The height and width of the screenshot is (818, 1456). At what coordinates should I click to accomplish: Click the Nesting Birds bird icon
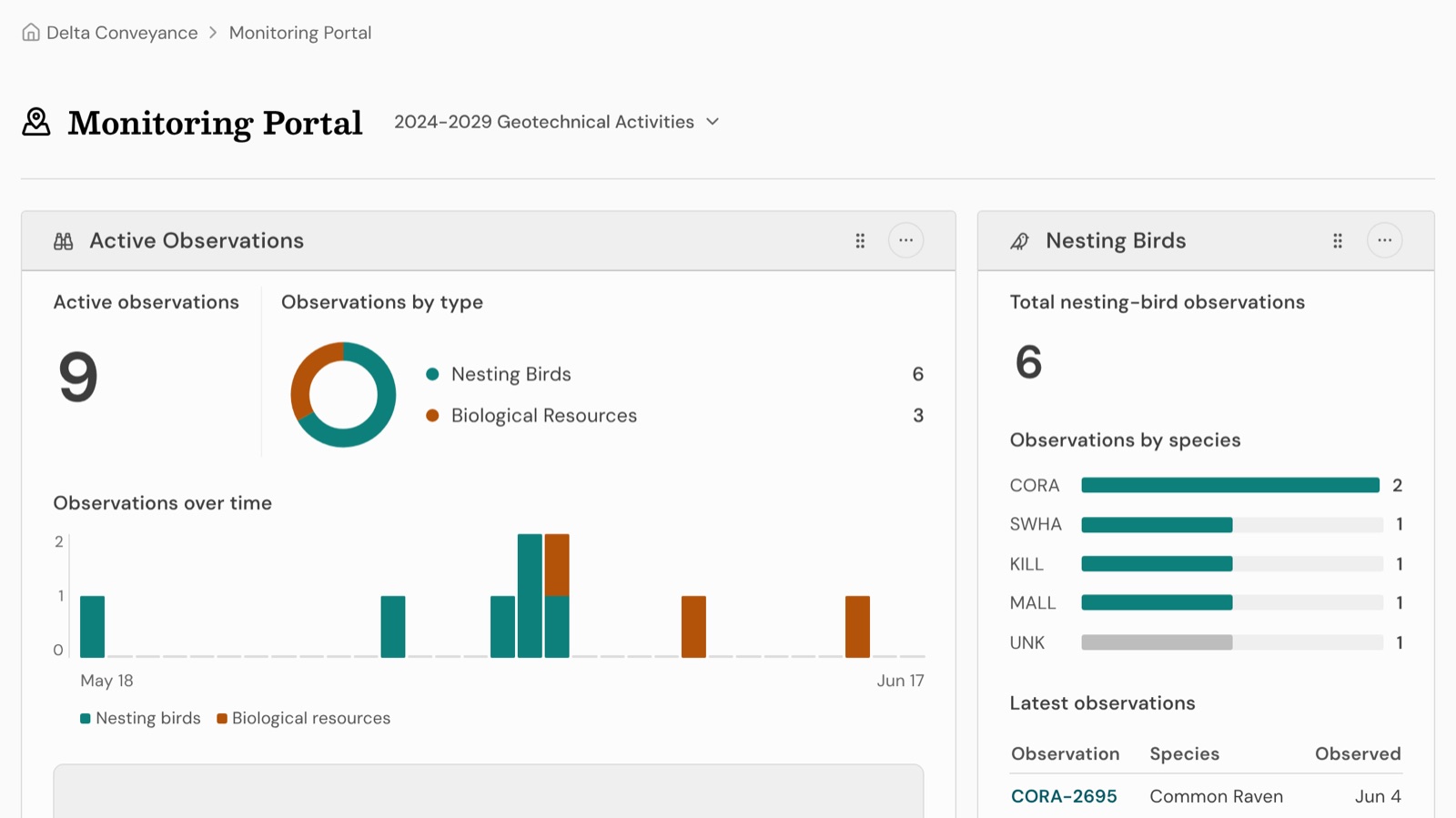click(x=1020, y=241)
